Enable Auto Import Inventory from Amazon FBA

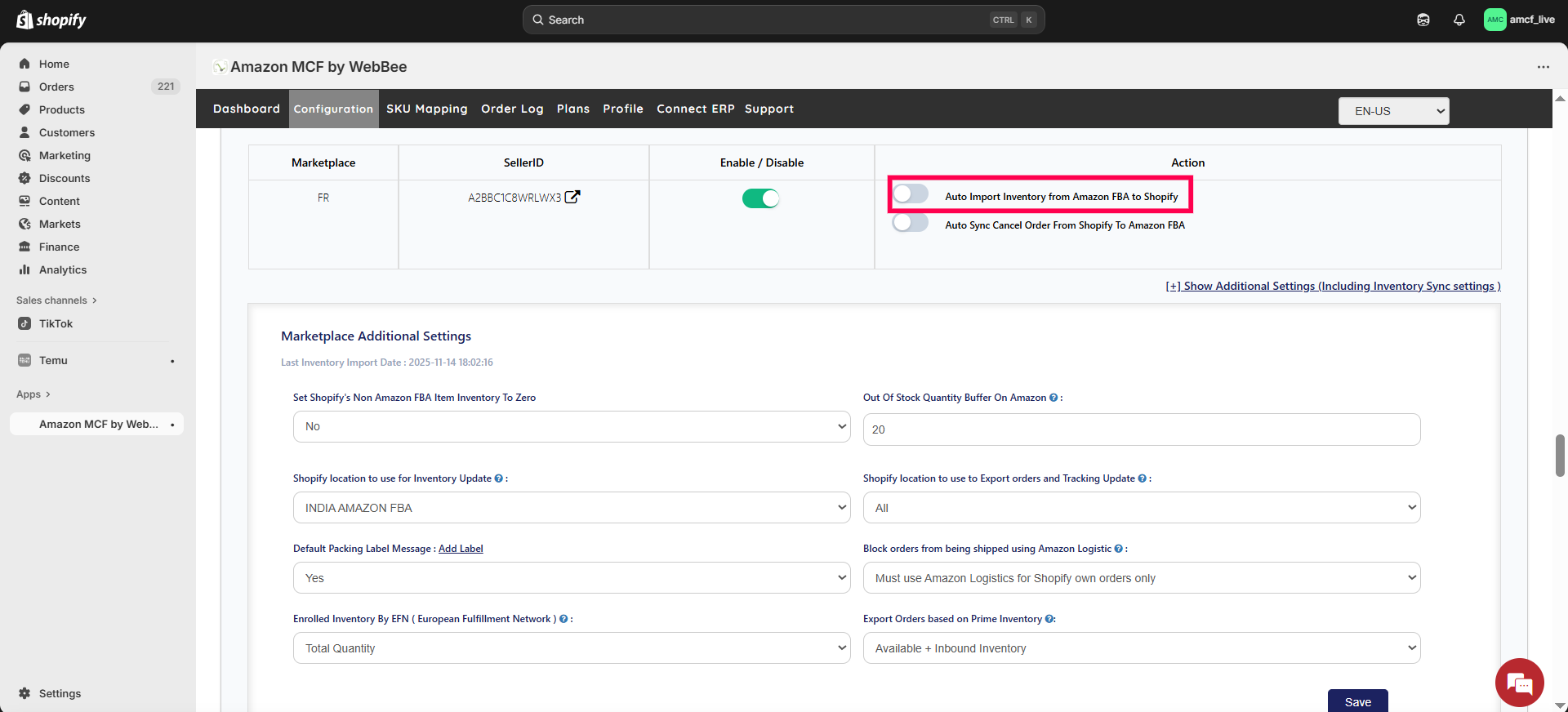[x=911, y=194]
